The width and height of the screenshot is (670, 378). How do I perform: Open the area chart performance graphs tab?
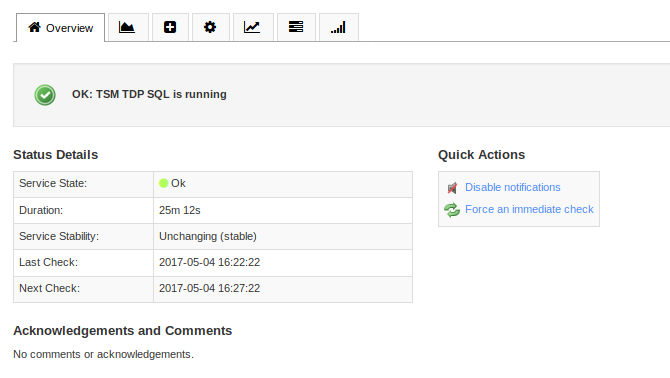128,28
